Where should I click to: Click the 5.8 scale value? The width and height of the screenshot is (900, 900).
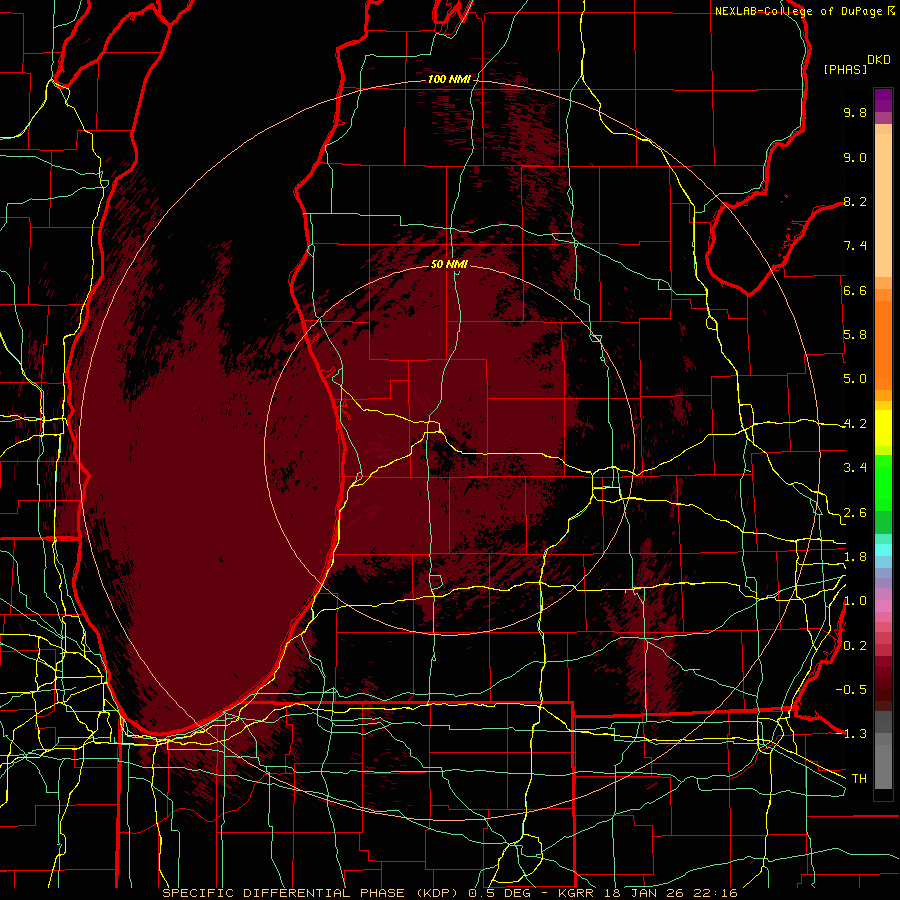pyautogui.click(x=855, y=334)
